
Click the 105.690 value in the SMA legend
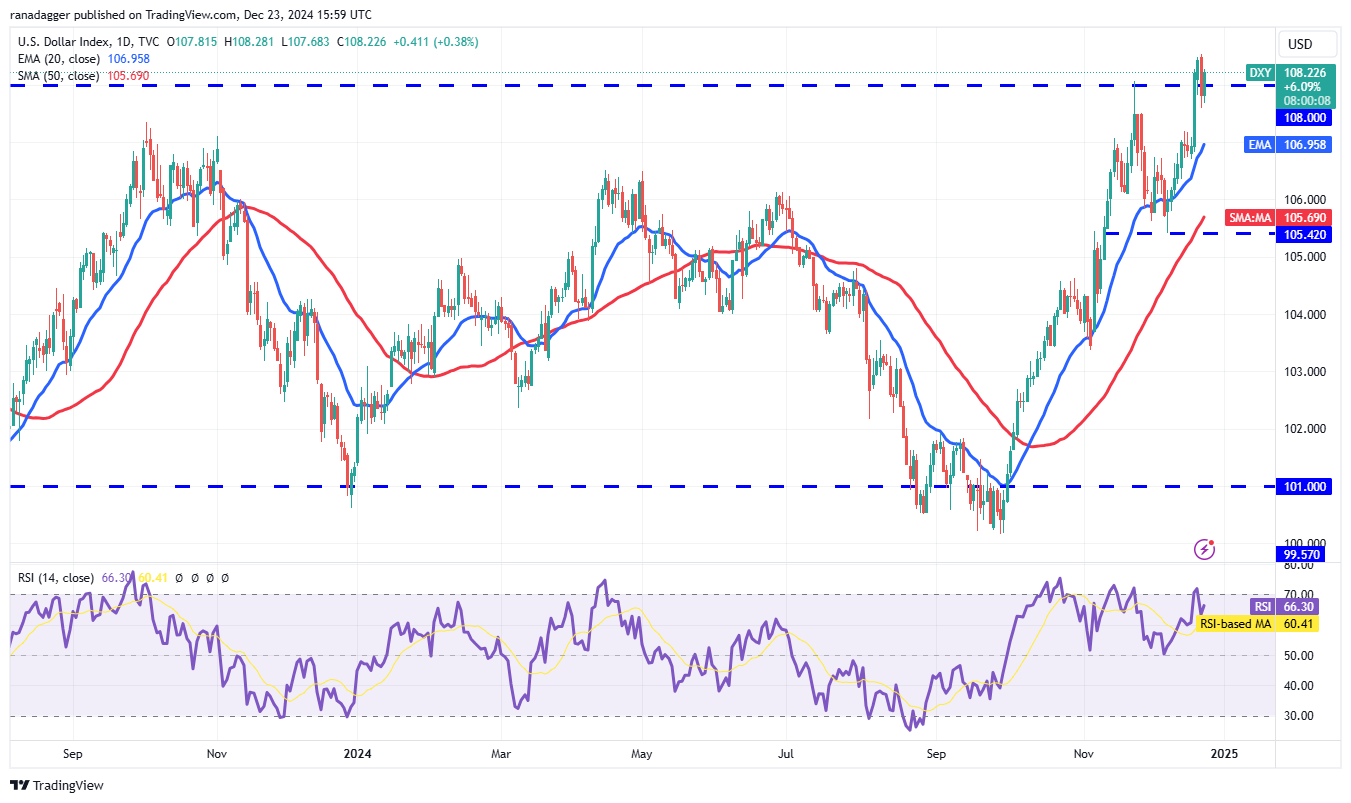click(127, 76)
